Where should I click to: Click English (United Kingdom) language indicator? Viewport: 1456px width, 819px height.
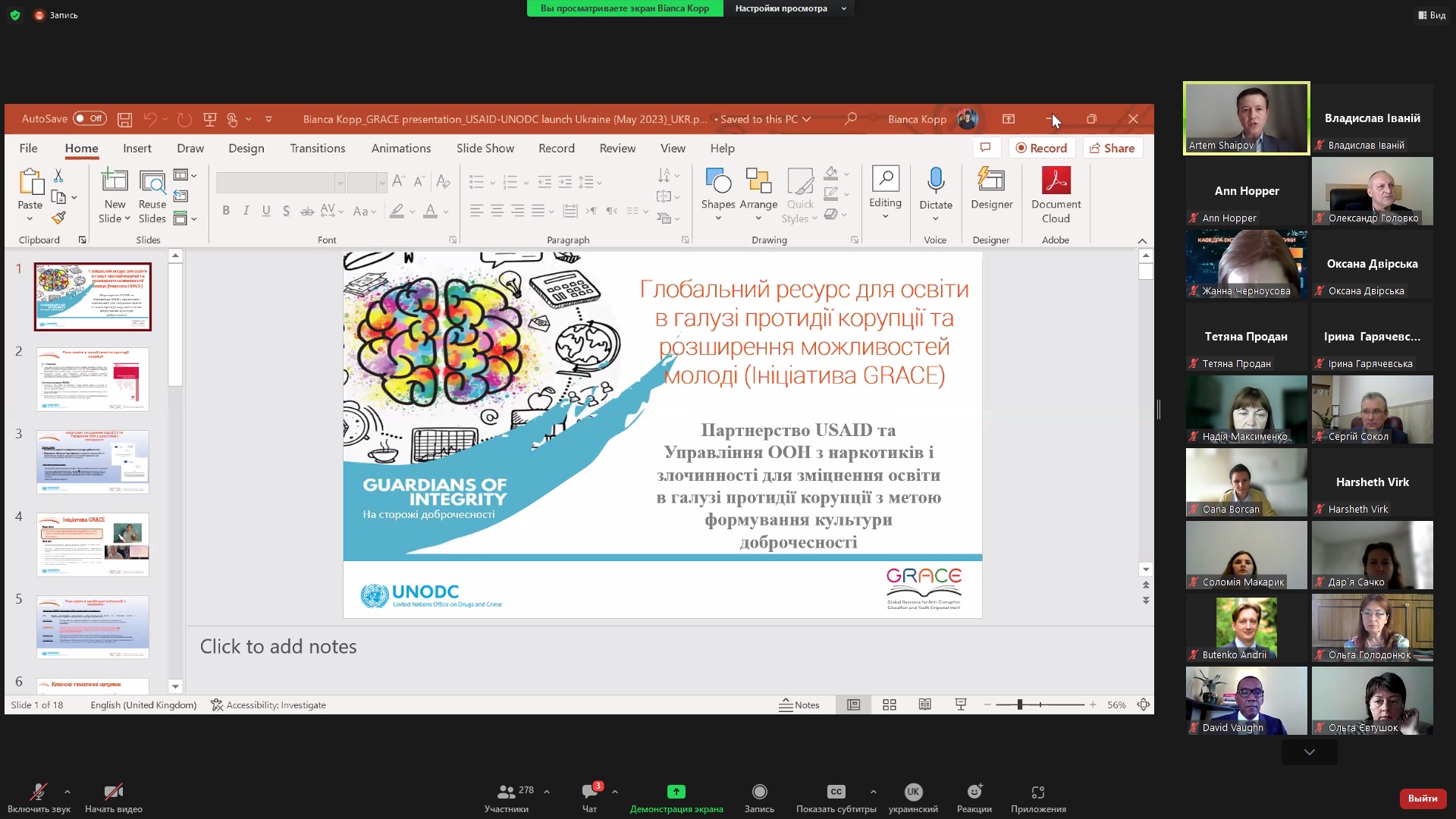click(143, 704)
